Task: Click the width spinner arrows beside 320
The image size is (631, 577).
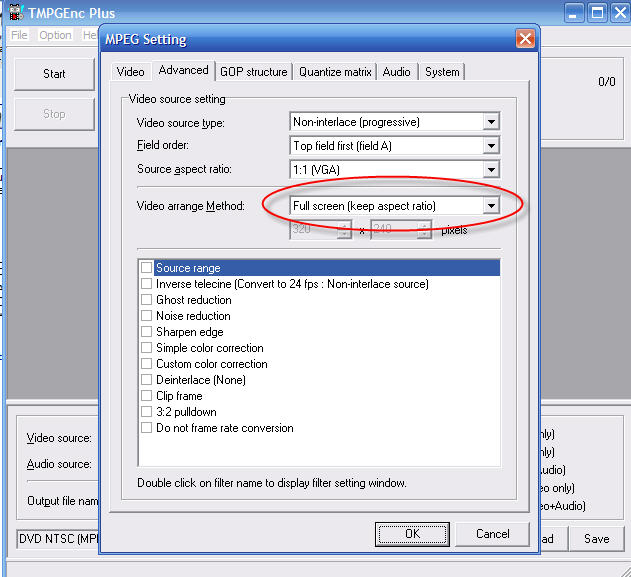Action: click(344, 230)
